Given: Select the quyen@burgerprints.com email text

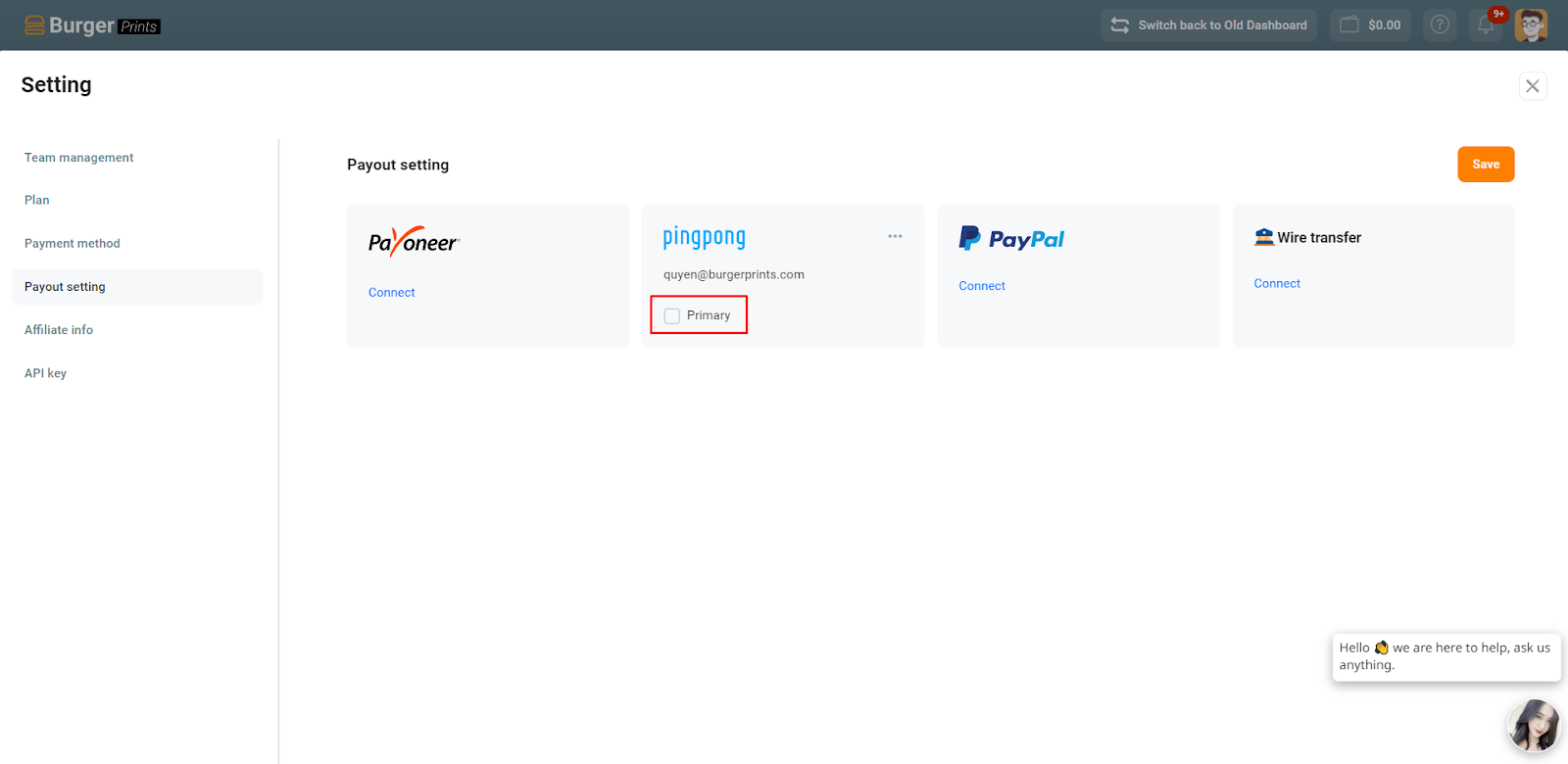Looking at the screenshot, I should pos(734,275).
